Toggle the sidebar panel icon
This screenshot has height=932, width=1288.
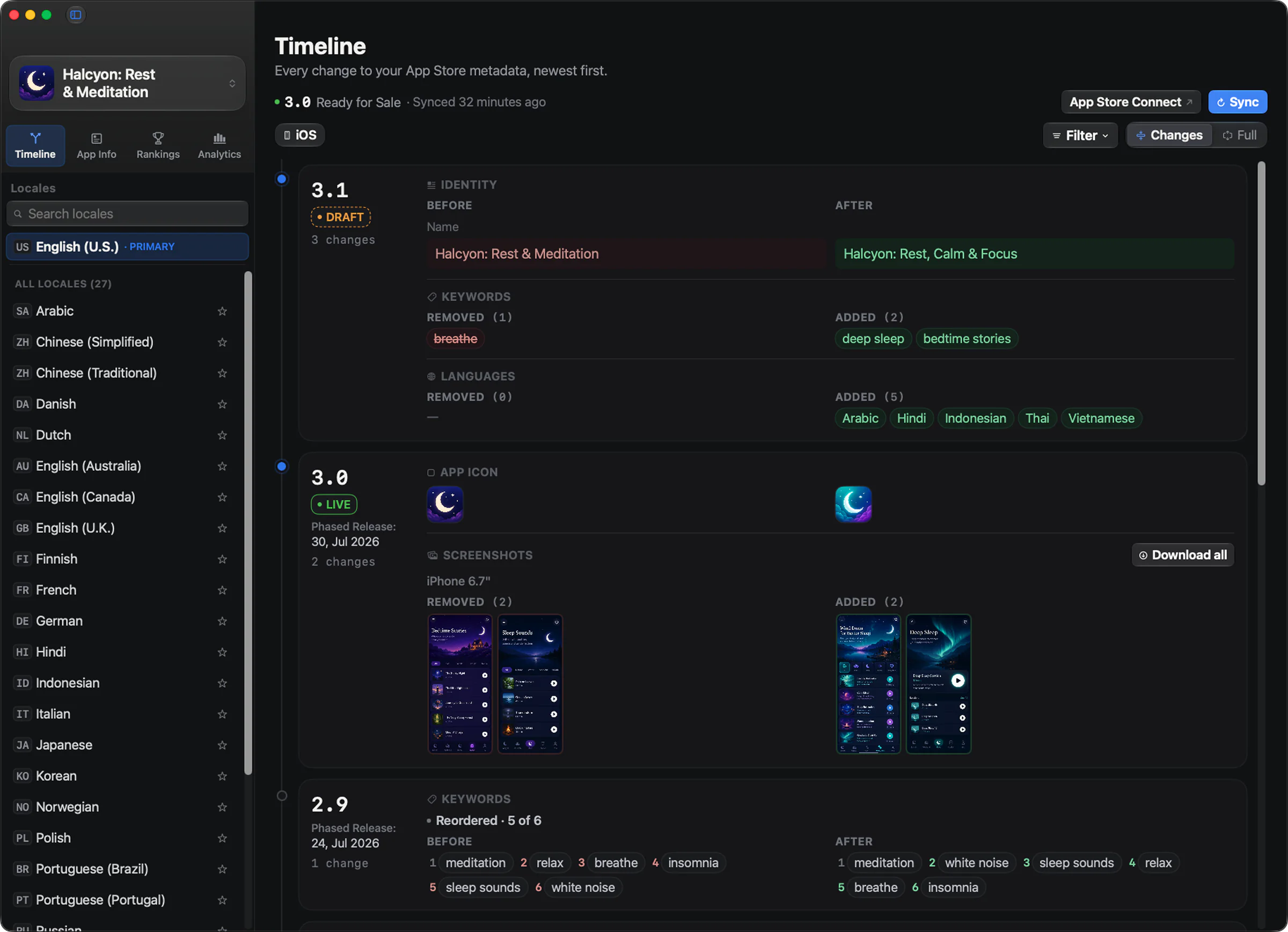(x=76, y=15)
